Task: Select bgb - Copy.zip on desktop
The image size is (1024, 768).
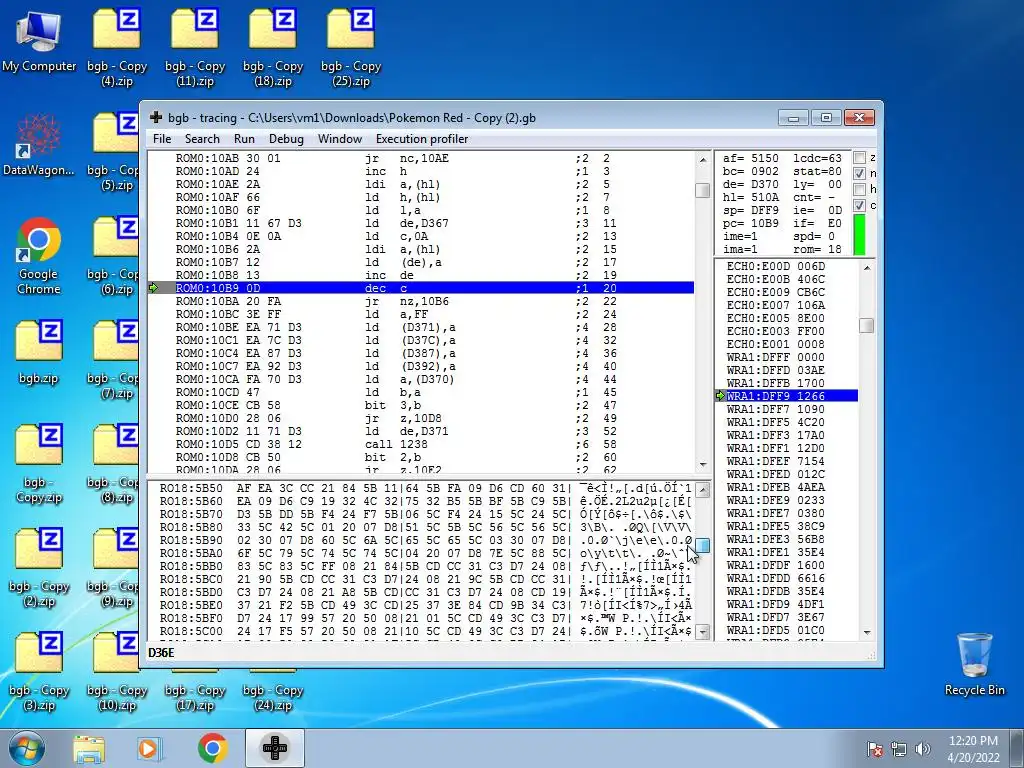Action: tap(39, 464)
